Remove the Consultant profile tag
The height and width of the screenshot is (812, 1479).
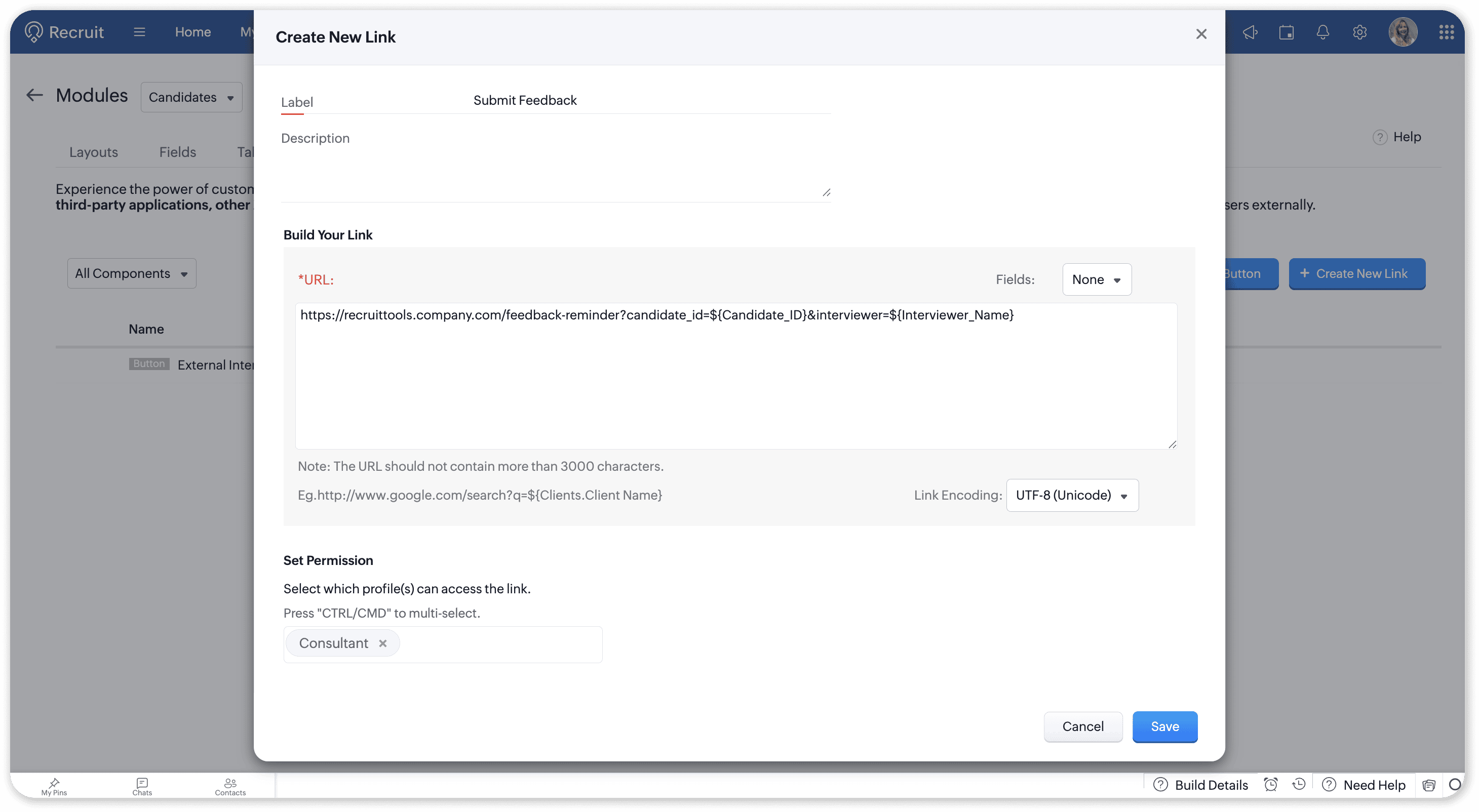click(383, 643)
